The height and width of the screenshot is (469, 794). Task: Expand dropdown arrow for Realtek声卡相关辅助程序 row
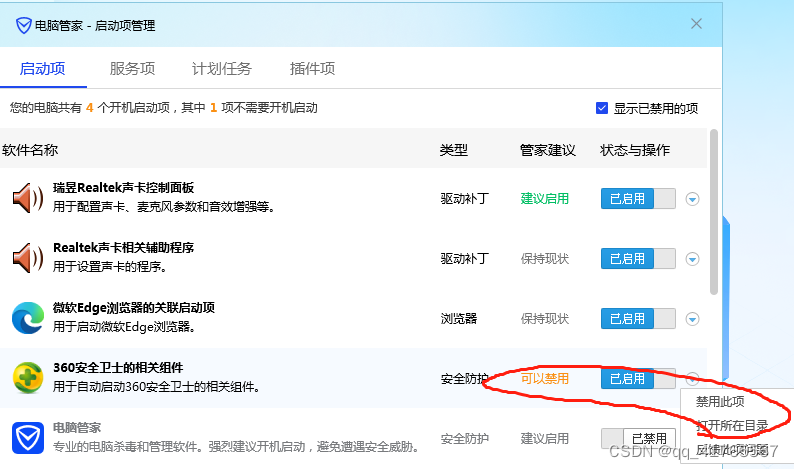692,259
